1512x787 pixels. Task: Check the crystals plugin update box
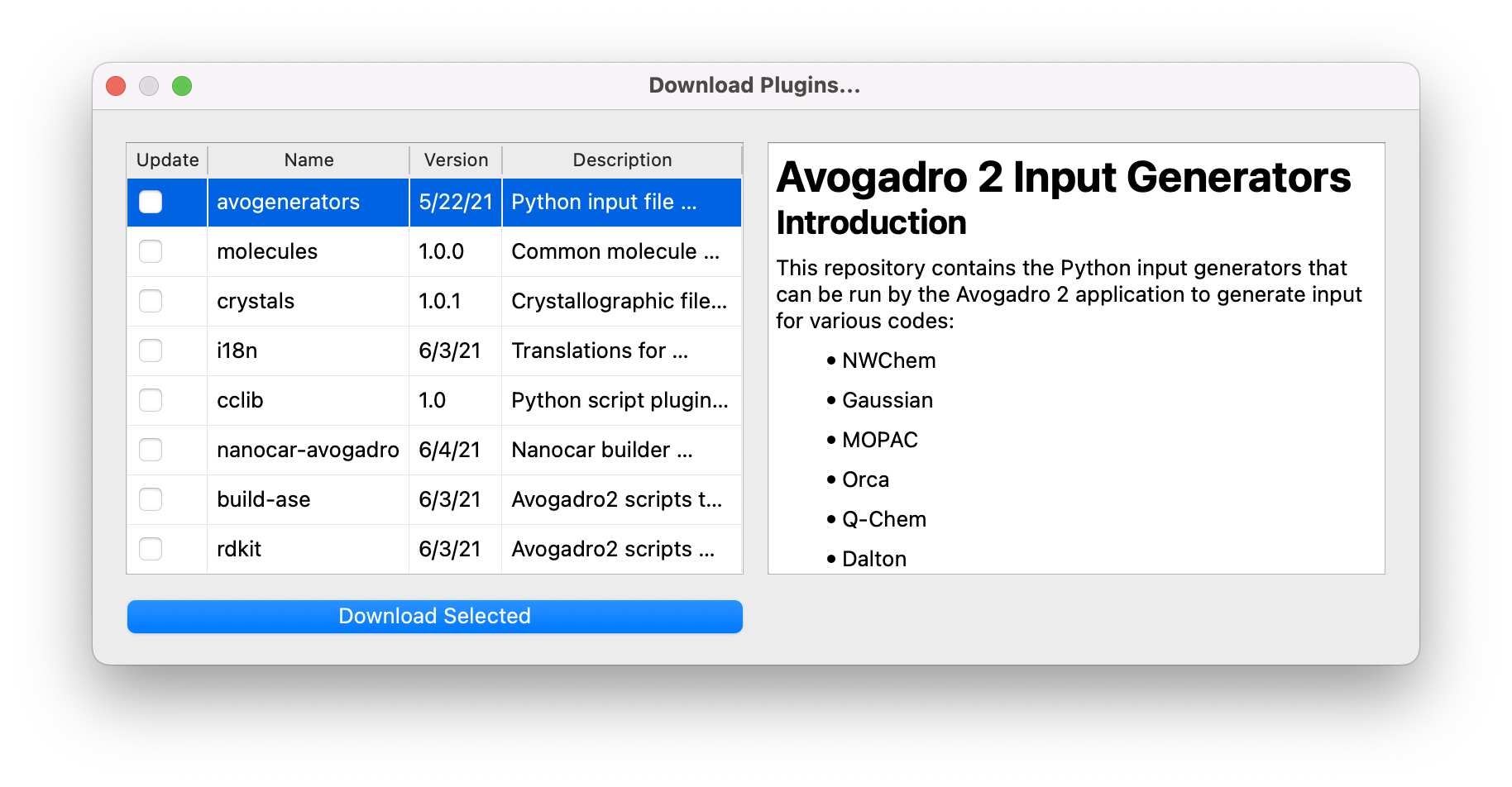pyautogui.click(x=151, y=301)
